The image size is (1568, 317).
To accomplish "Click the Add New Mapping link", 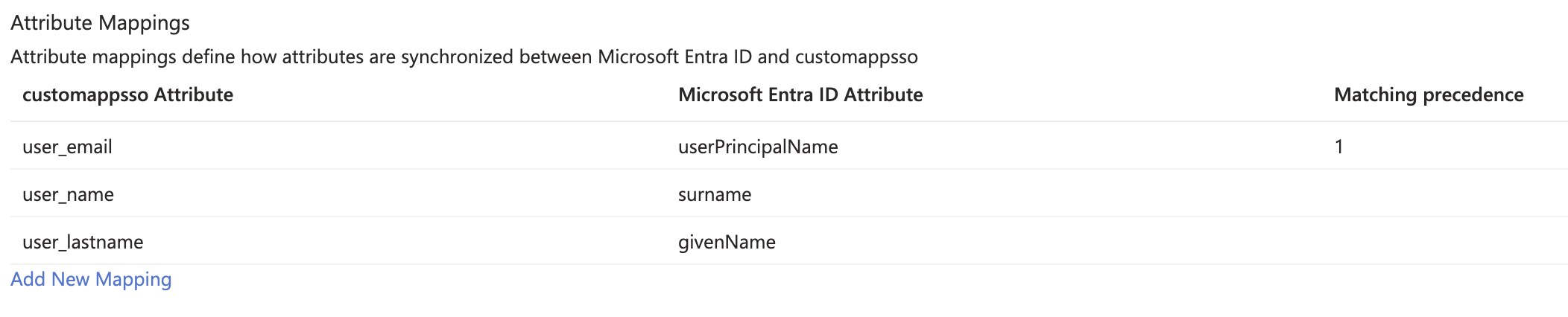I will tap(91, 279).
